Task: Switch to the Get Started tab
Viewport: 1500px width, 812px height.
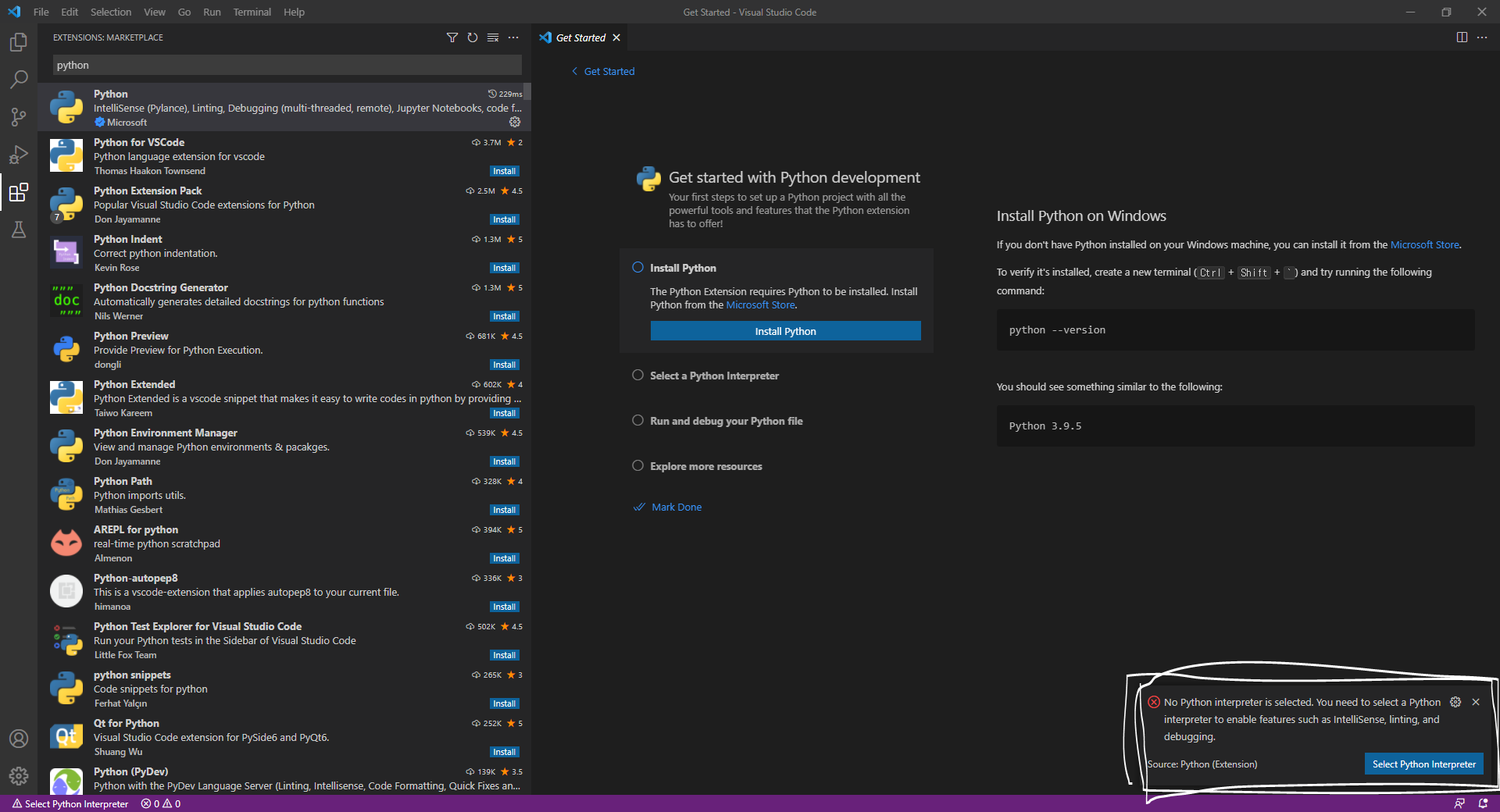Action: click(580, 37)
